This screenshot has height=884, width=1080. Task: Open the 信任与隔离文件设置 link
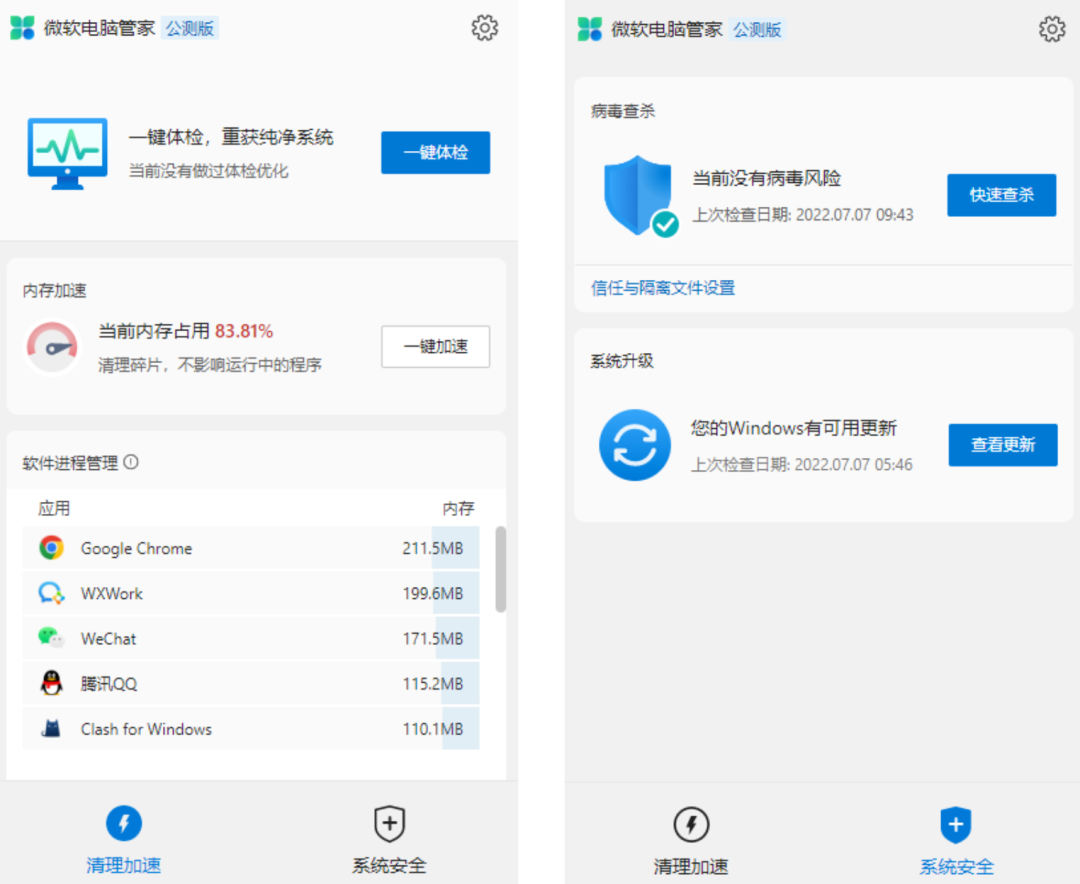(x=663, y=288)
